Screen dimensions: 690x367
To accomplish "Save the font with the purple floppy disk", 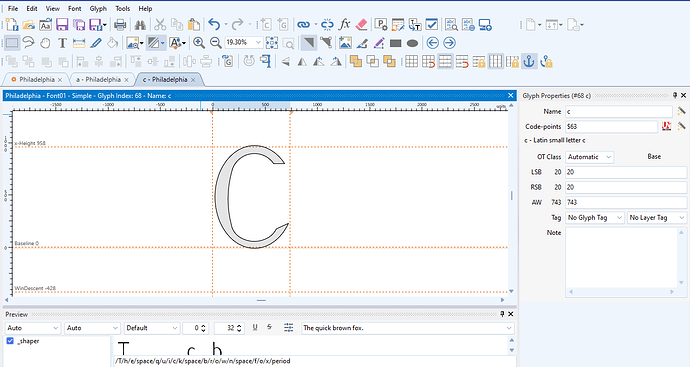I will click(62, 25).
